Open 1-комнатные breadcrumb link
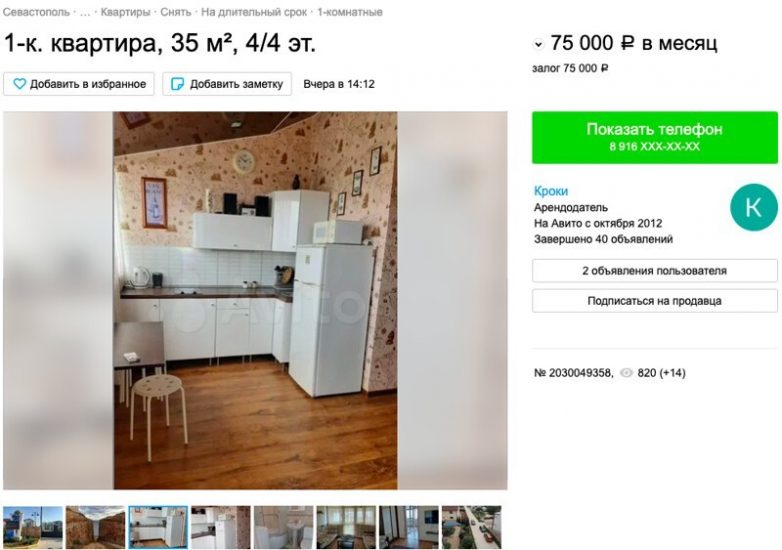The height and width of the screenshot is (550, 782). point(350,12)
